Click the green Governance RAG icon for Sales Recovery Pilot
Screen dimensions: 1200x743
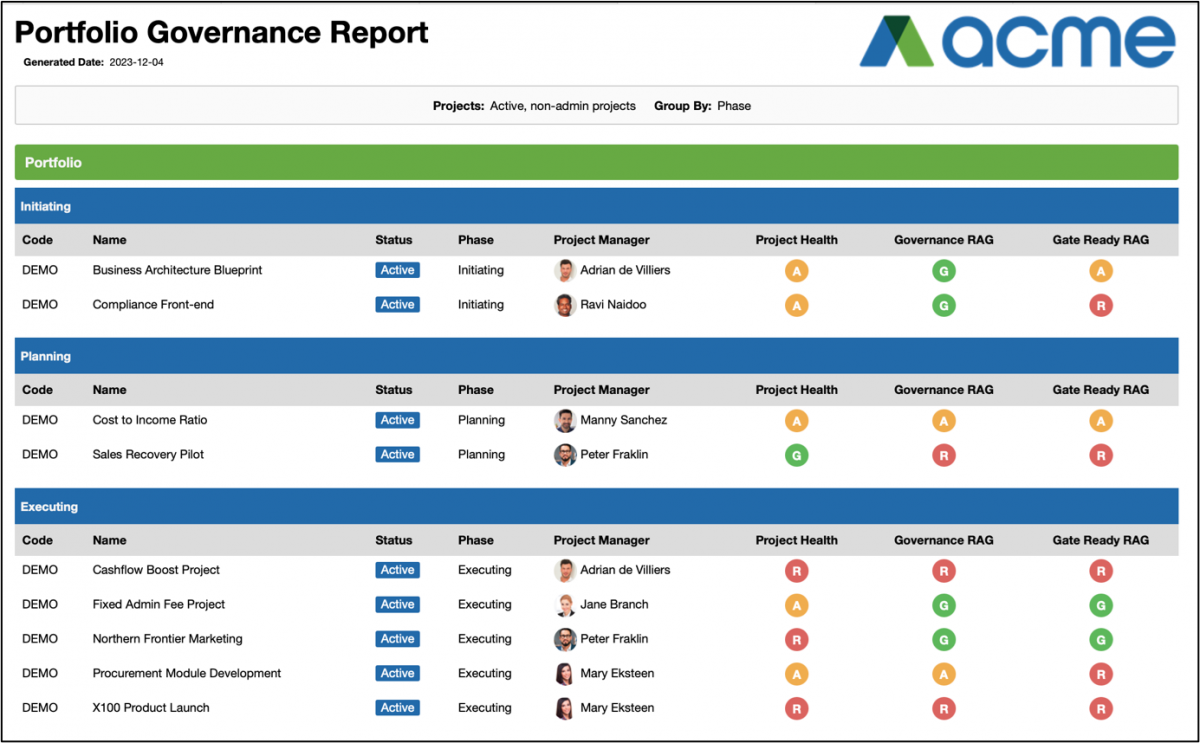[x=943, y=455]
